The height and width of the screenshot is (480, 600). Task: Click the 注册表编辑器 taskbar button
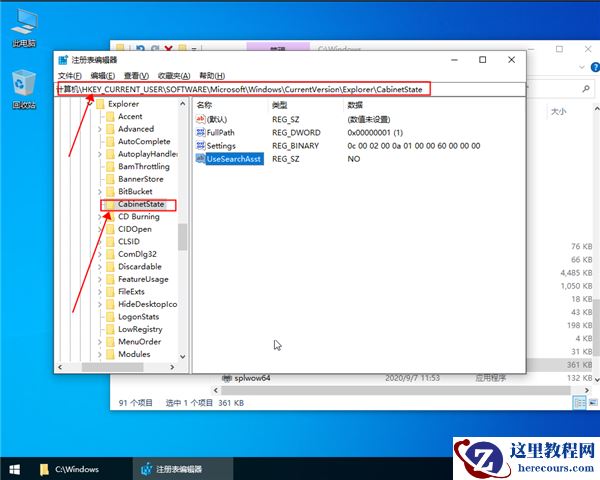coord(183,469)
